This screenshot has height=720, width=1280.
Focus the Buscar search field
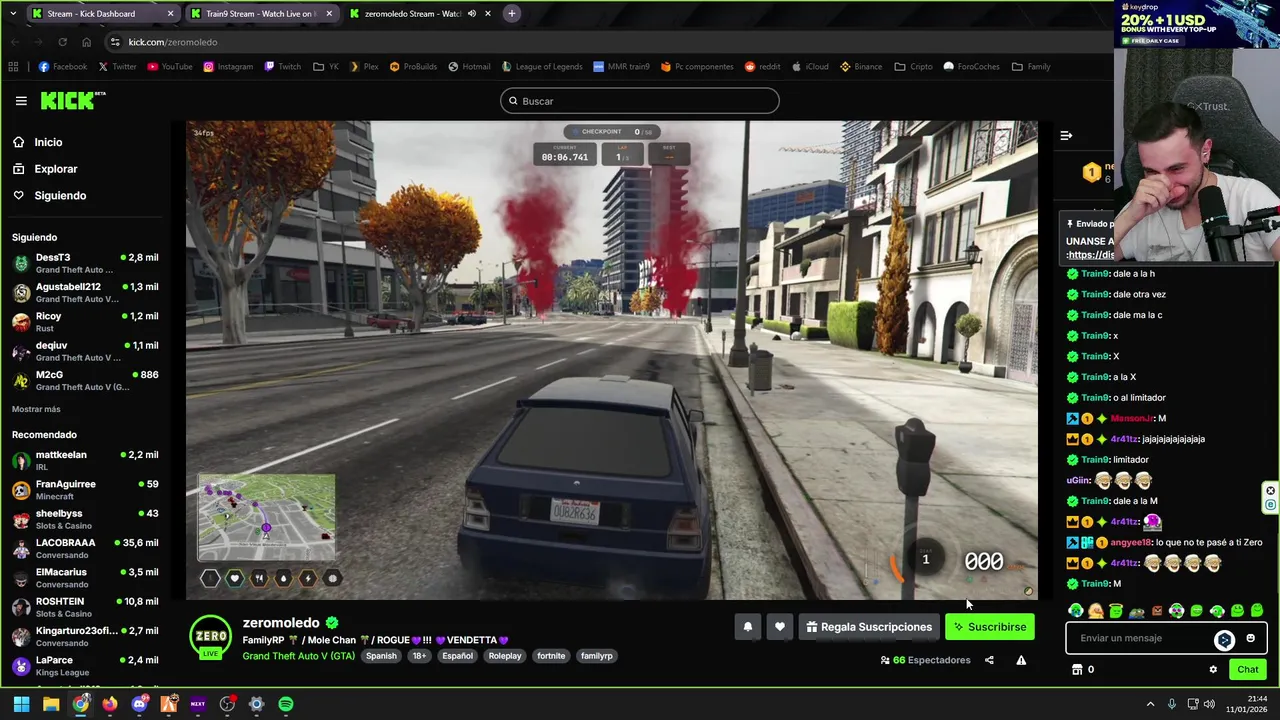[x=640, y=101]
